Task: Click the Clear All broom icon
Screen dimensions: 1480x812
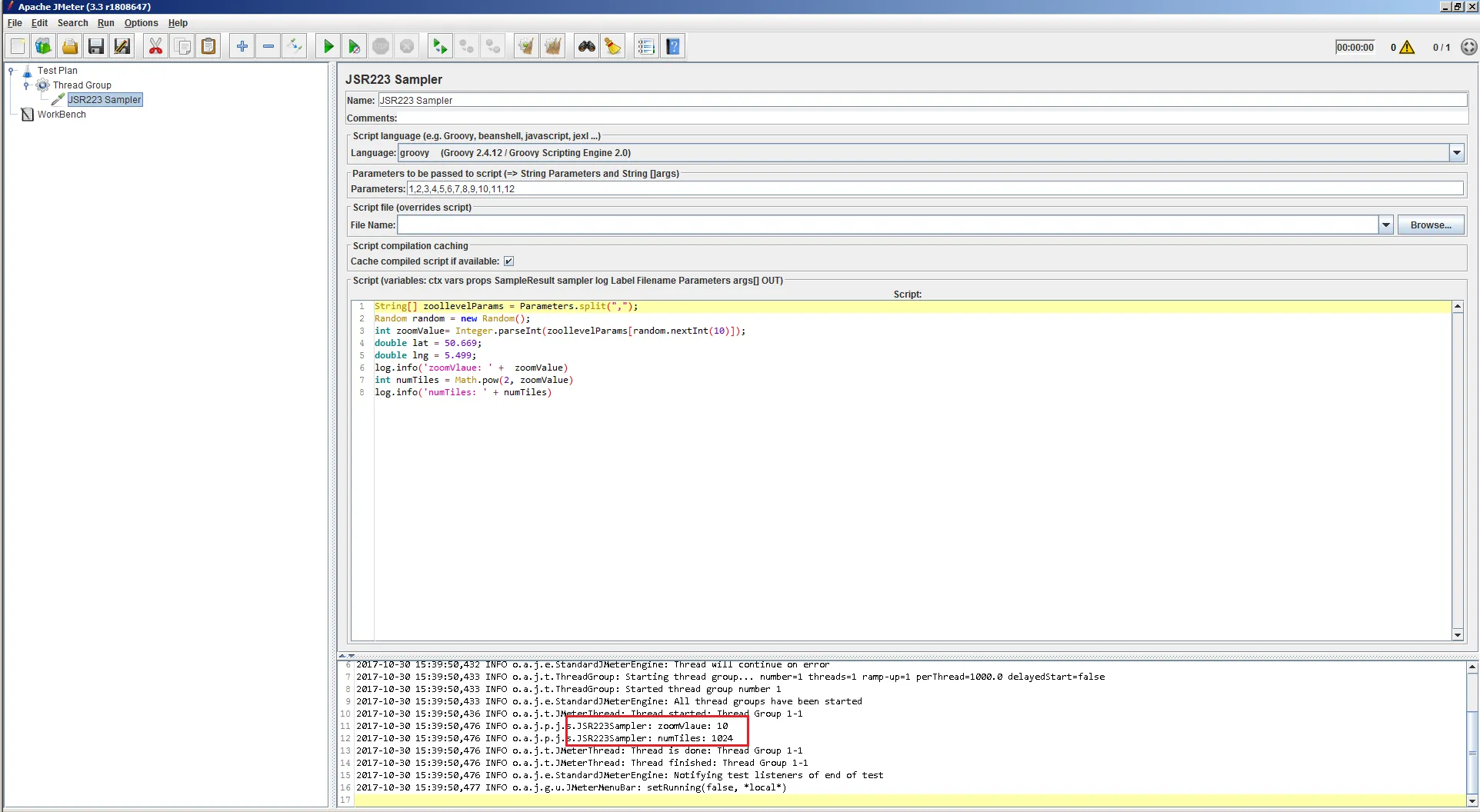Action: click(552, 47)
